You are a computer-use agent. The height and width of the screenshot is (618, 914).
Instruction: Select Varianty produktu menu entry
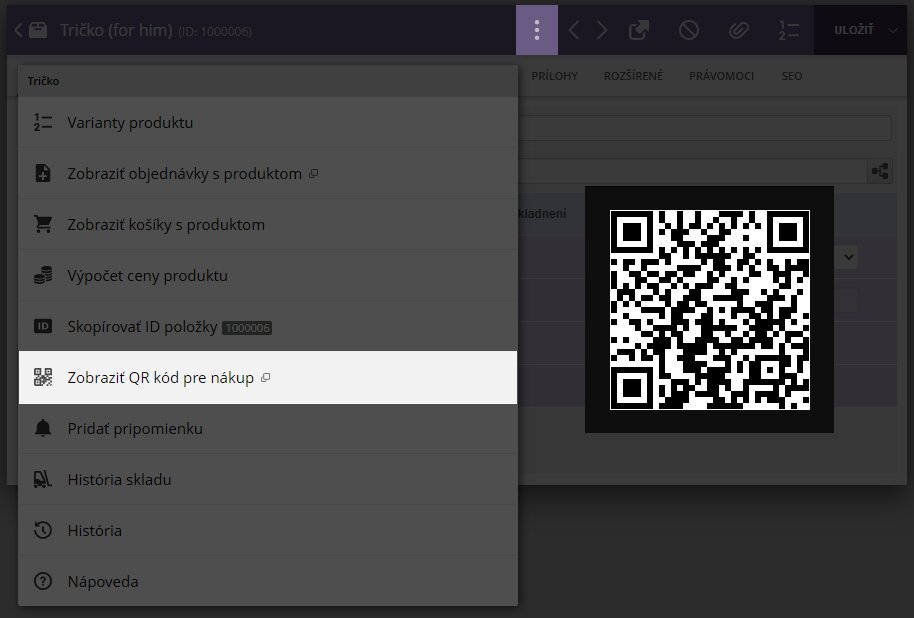click(x=268, y=122)
